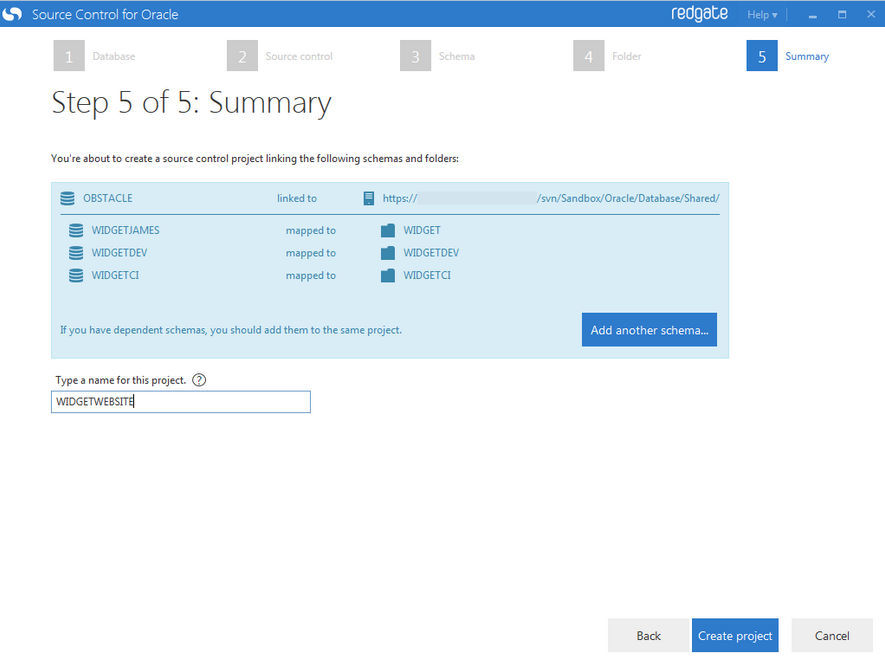This screenshot has height=666, width=885.
Task: Click the svn Sandbox repository URL path
Action: [x=628, y=199]
